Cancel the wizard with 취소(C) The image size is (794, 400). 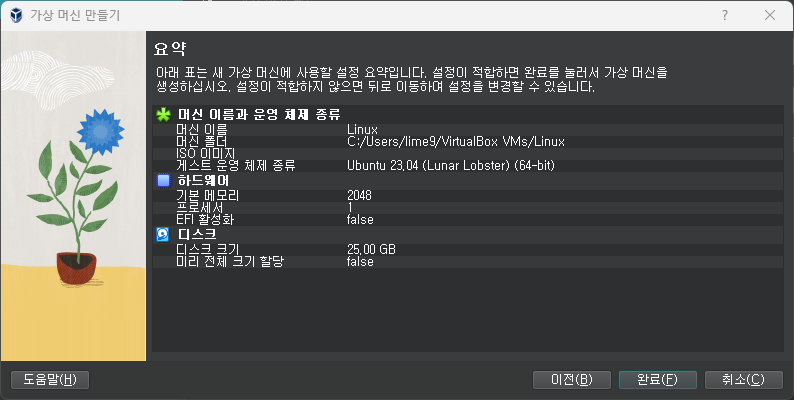[x=744, y=380]
